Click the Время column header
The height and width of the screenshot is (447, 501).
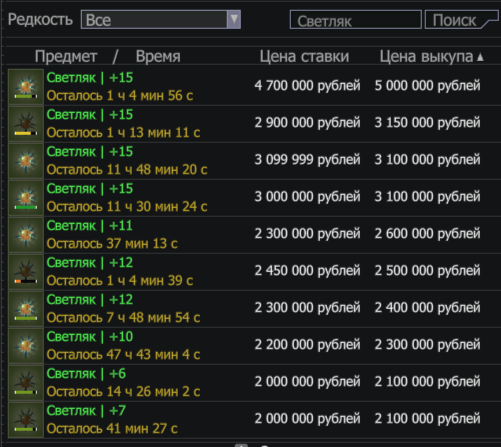158,56
